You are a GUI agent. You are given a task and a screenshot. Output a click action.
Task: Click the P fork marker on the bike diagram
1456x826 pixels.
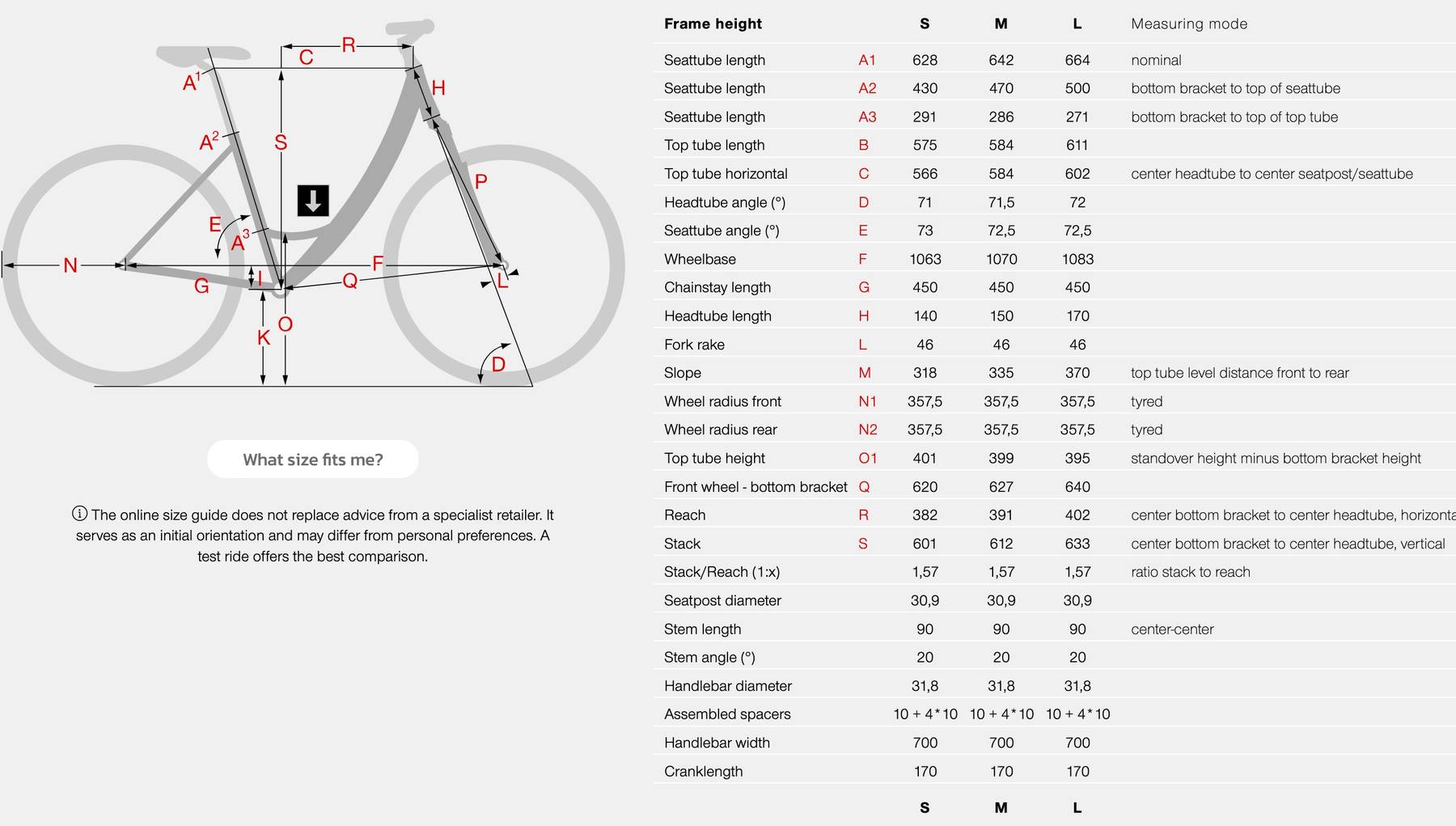[480, 182]
